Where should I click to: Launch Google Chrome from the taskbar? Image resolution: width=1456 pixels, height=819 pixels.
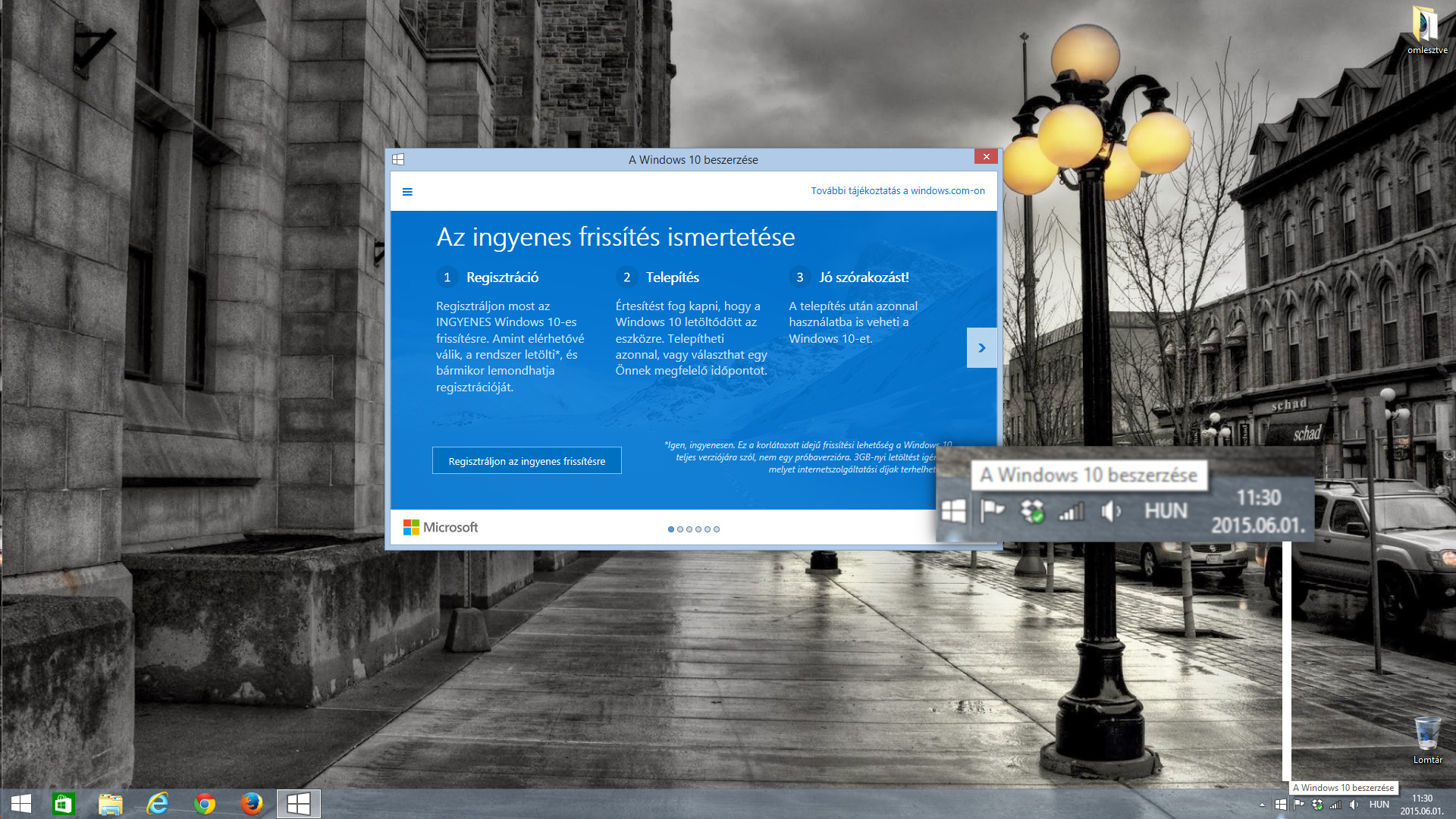(x=204, y=803)
